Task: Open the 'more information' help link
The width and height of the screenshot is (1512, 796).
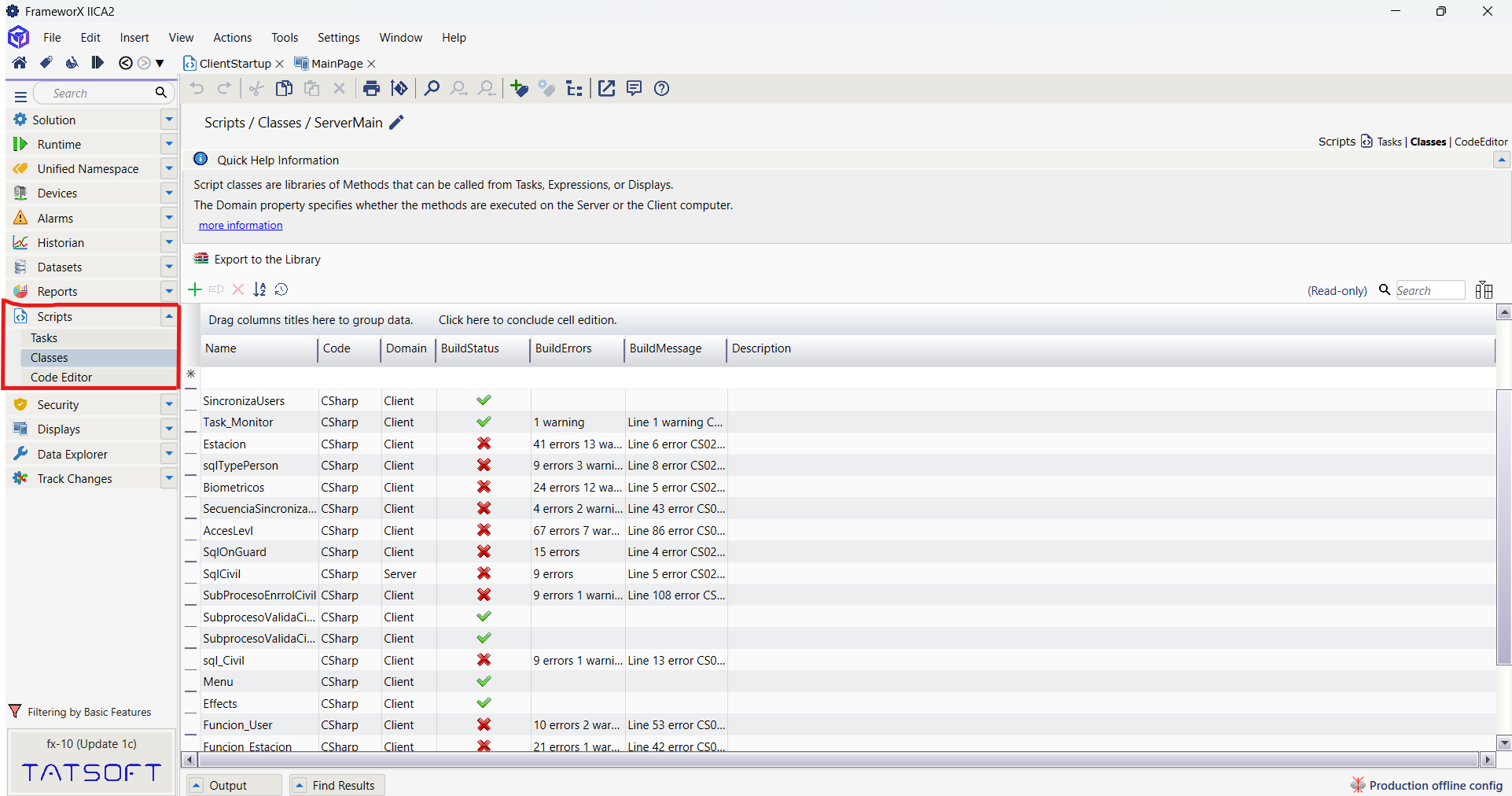Action: pos(241,225)
